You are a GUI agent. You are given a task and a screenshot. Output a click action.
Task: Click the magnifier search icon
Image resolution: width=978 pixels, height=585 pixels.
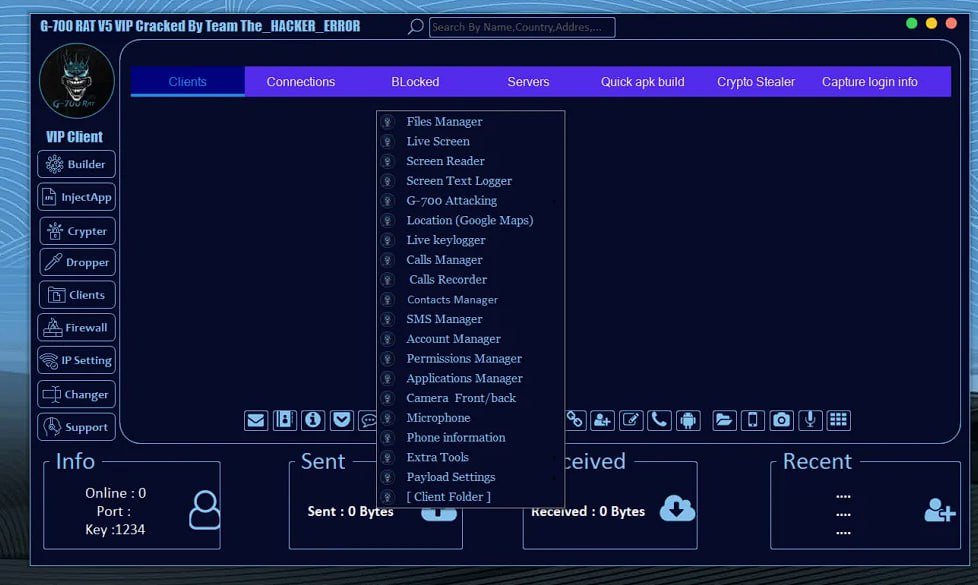point(415,27)
